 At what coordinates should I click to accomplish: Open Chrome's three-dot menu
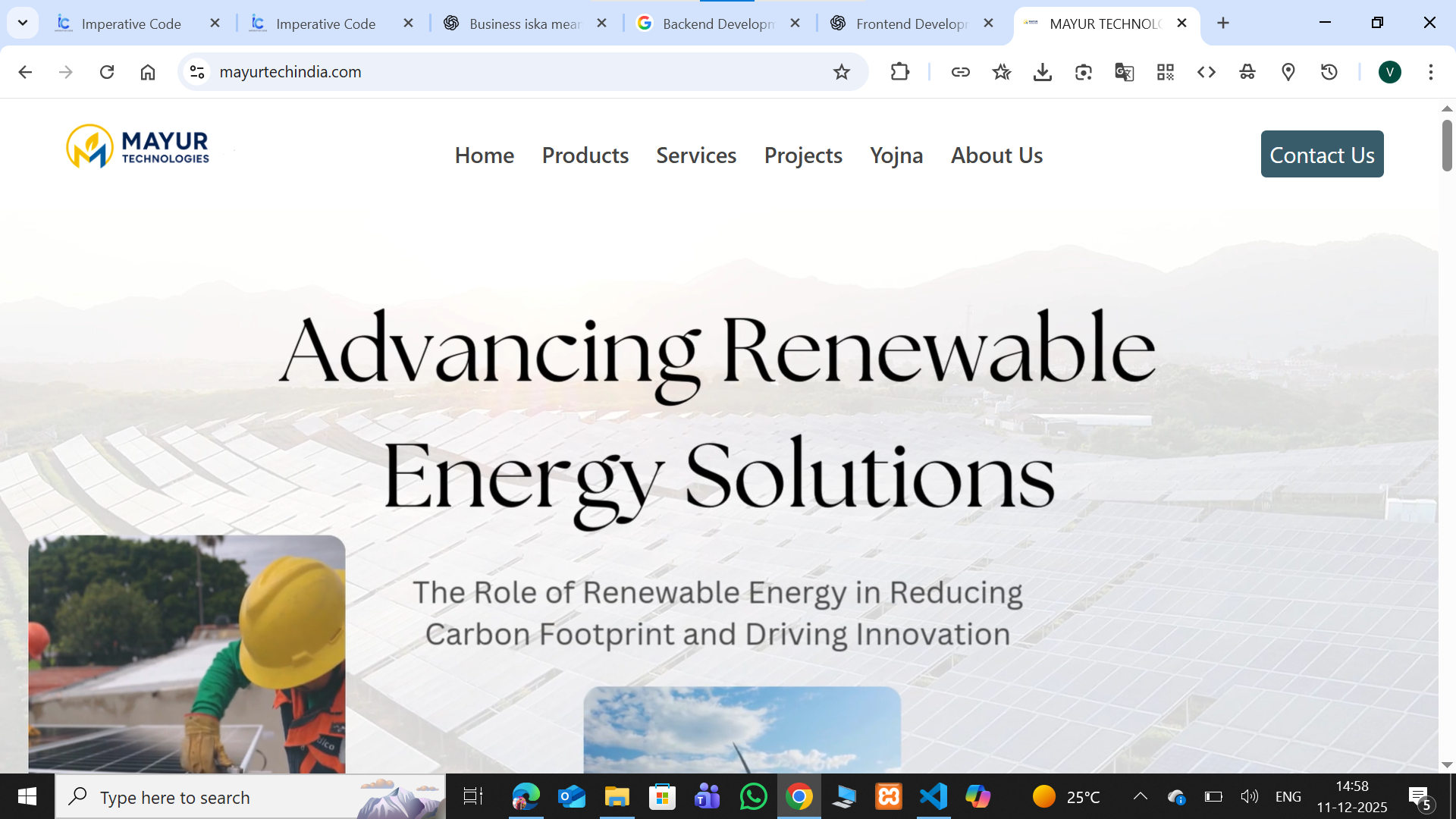tap(1430, 72)
